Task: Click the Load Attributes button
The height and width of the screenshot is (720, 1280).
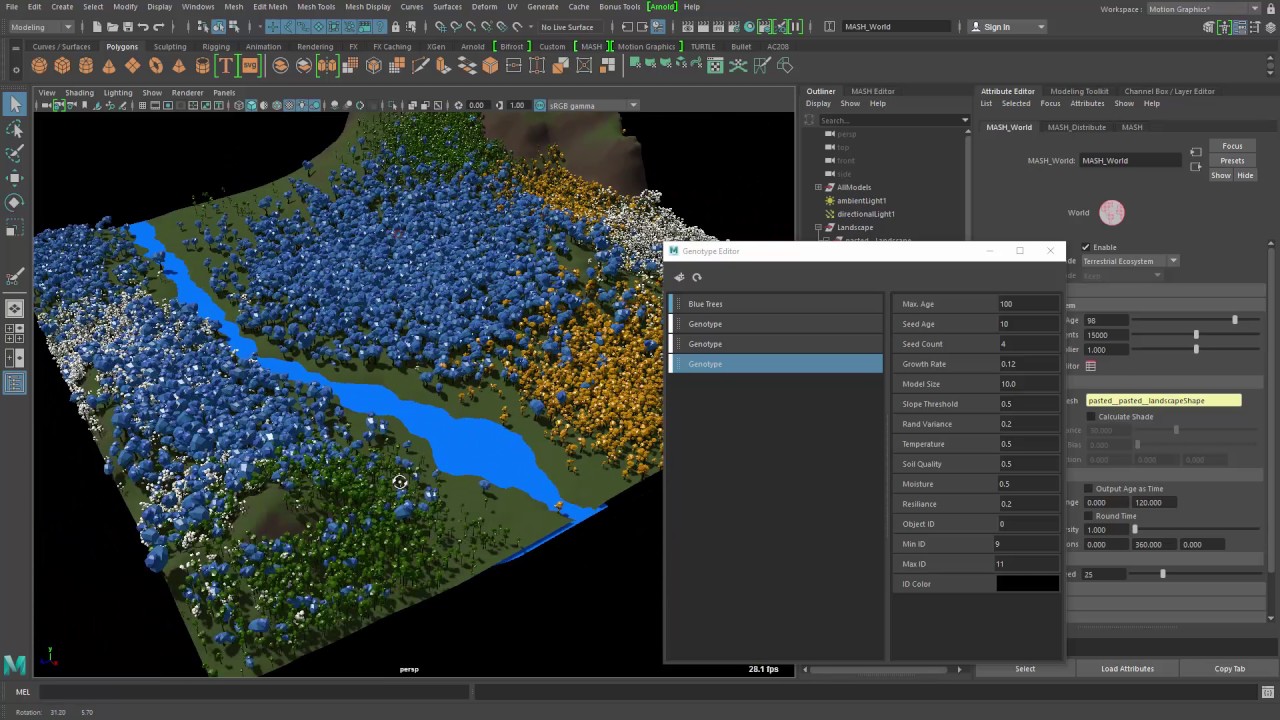Action: [1127, 669]
